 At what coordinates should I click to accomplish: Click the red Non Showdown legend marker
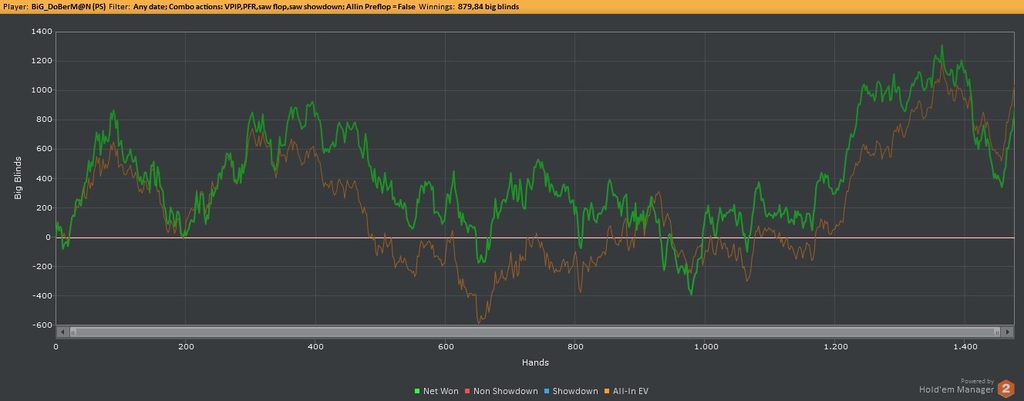[x=466, y=390]
